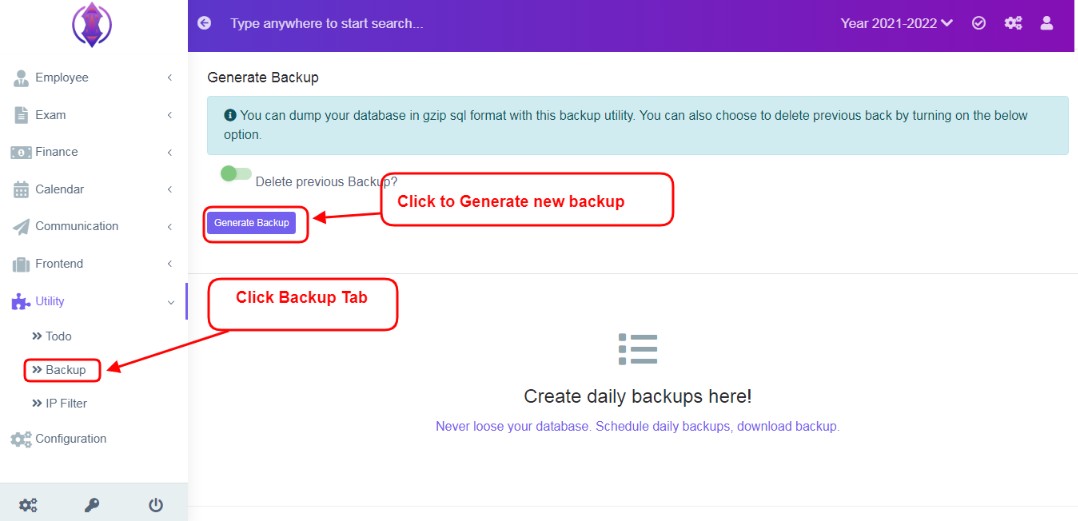Click the search field placeholder text
The height and width of the screenshot is (521, 1078).
tap(327, 23)
